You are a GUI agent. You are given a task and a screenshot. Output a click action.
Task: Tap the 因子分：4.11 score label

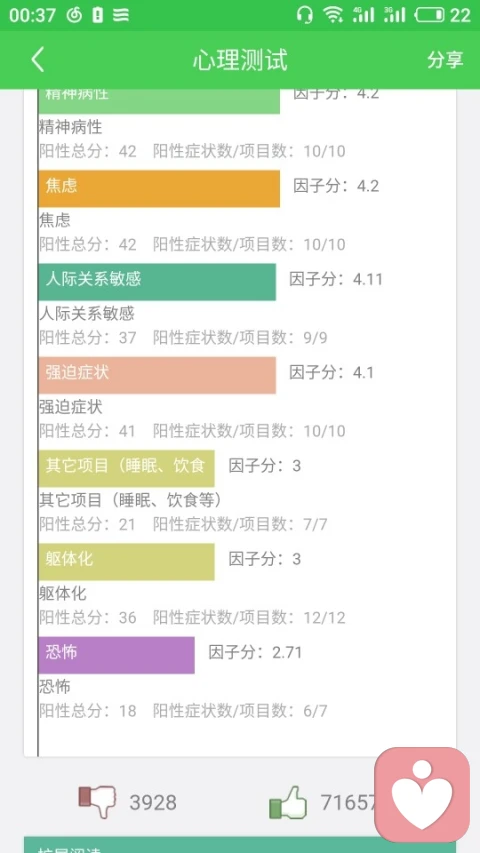[x=336, y=280]
